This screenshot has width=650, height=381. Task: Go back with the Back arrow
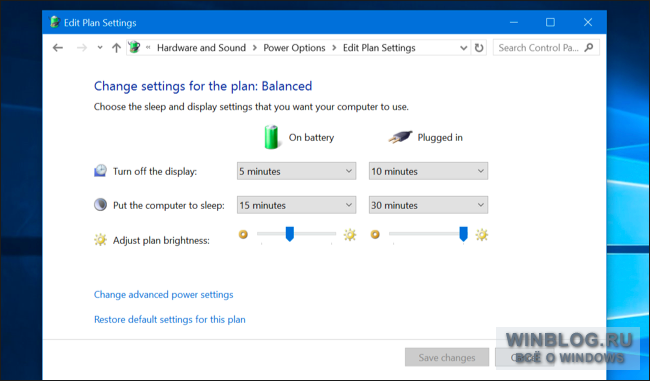pos(58,48)
